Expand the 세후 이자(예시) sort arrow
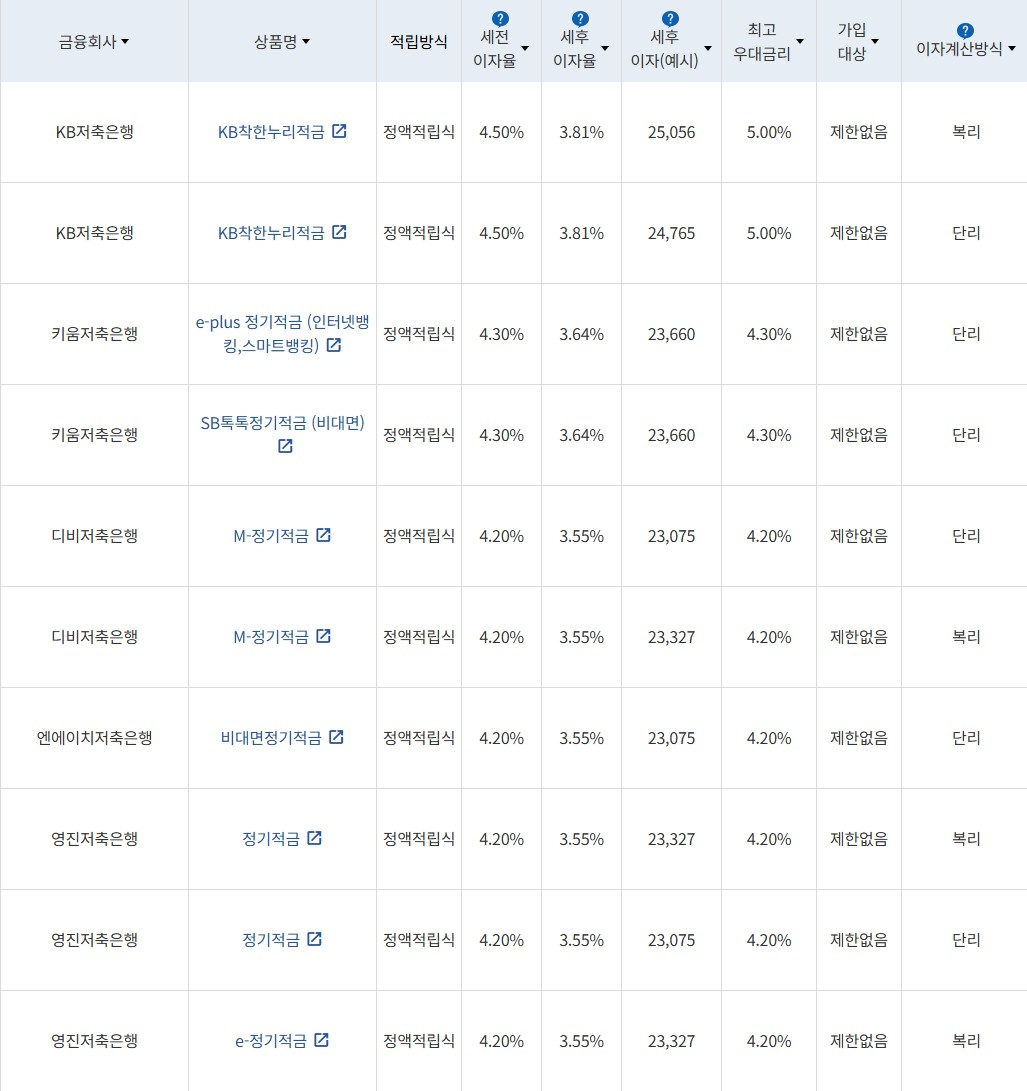Viewport: 1027px width, 1091px height. point(708,47)
